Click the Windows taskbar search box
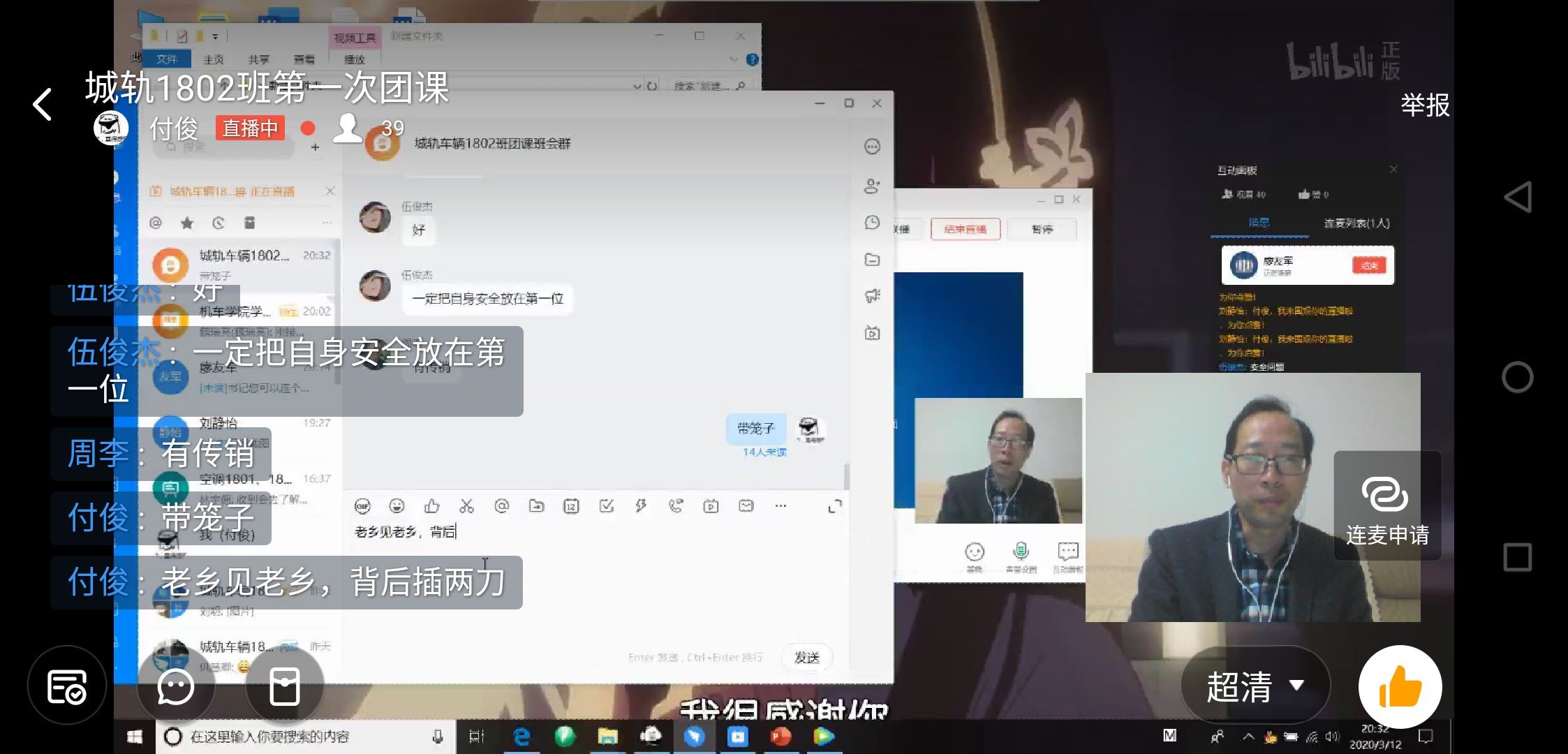The image size is (1568, 754). point(305,737)
